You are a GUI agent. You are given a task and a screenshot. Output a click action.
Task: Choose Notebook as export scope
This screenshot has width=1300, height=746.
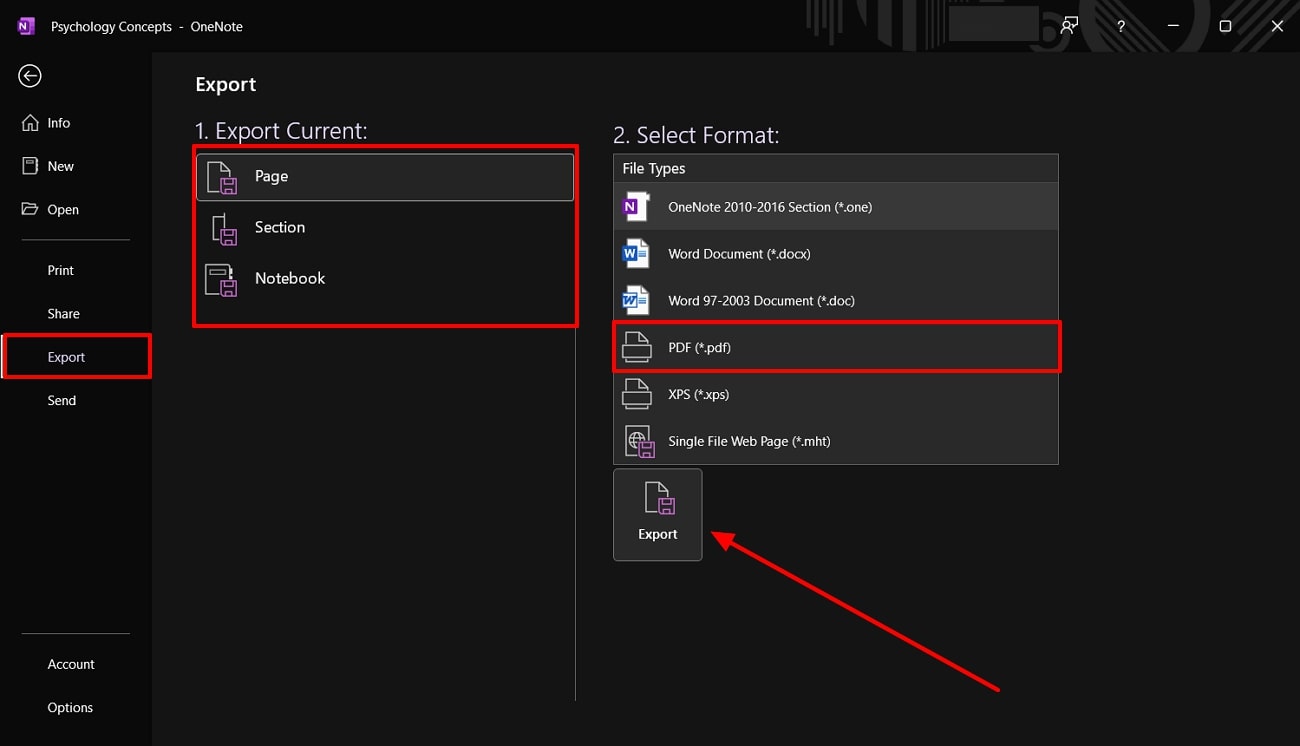tap(385, 279)
